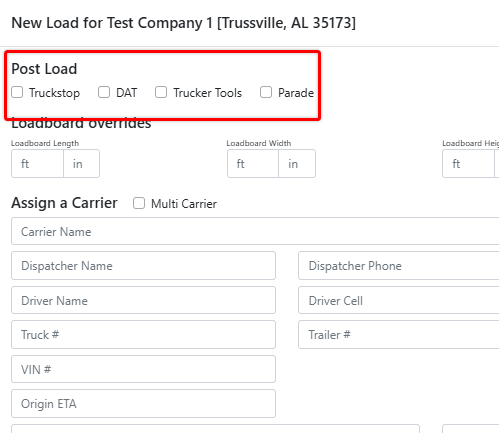Select the Parade checkbox
Image resolution: width=499 pixels, height=433 pixels.
[266, 92]
